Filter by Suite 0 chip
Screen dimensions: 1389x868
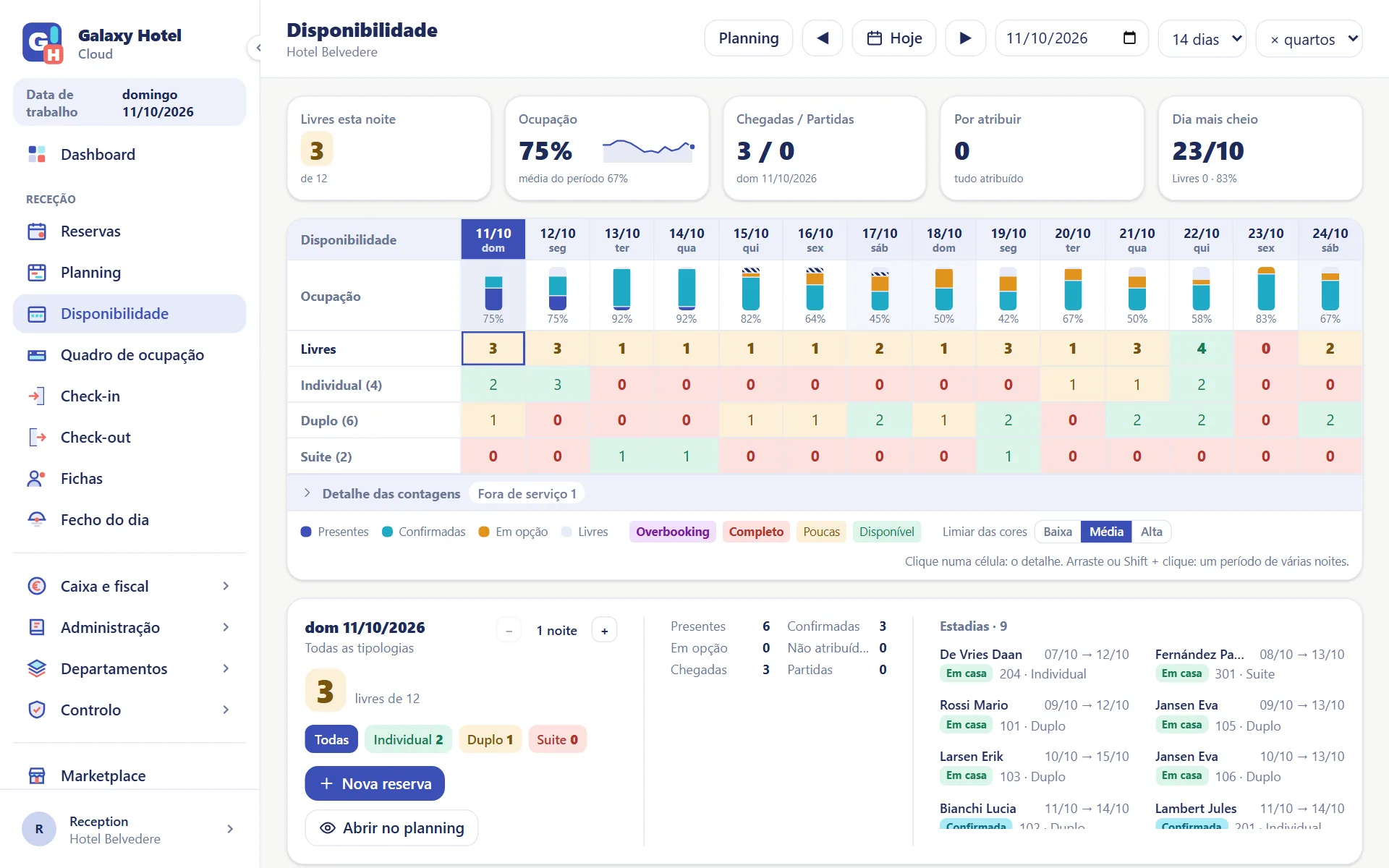(x=557, y=739)
